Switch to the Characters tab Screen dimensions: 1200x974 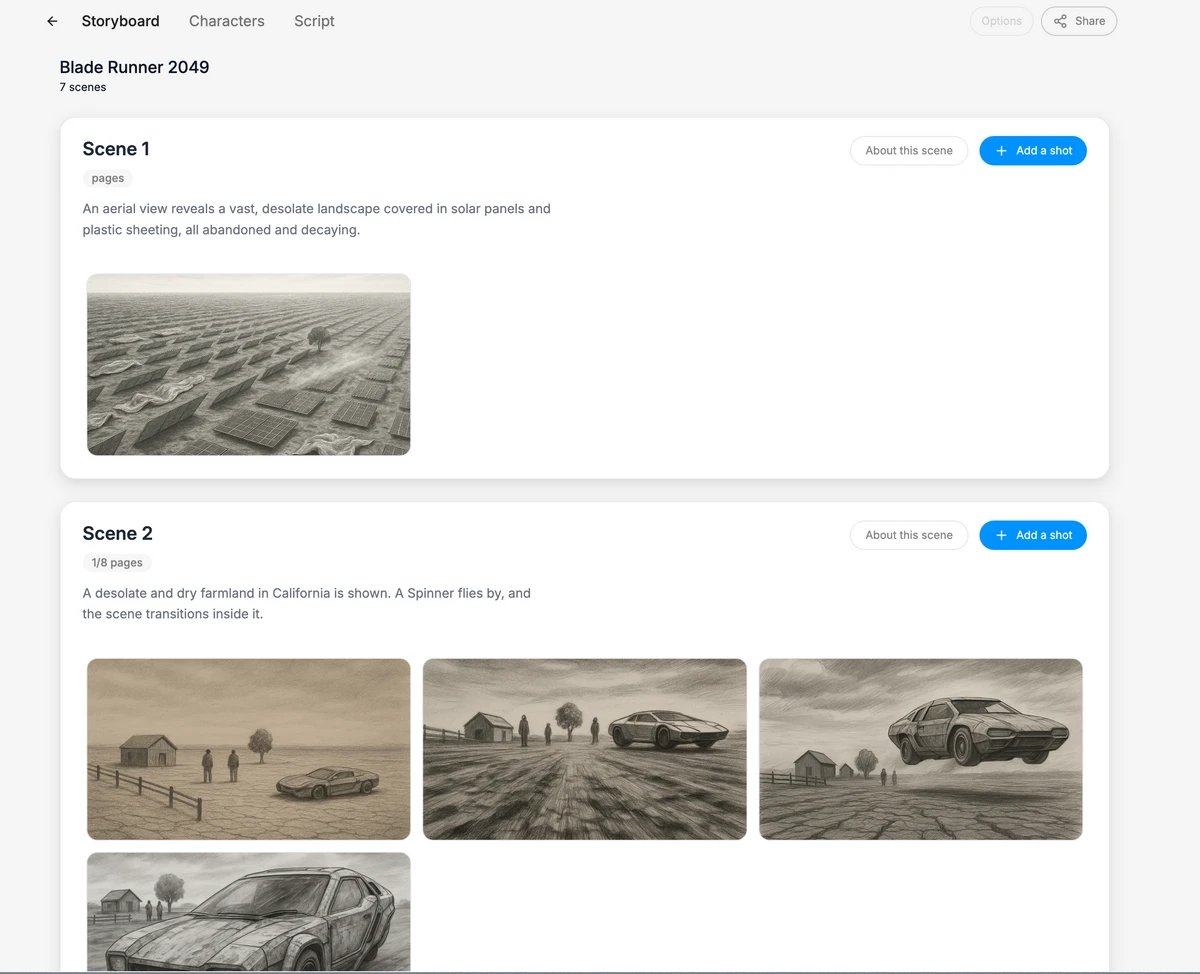227,21
